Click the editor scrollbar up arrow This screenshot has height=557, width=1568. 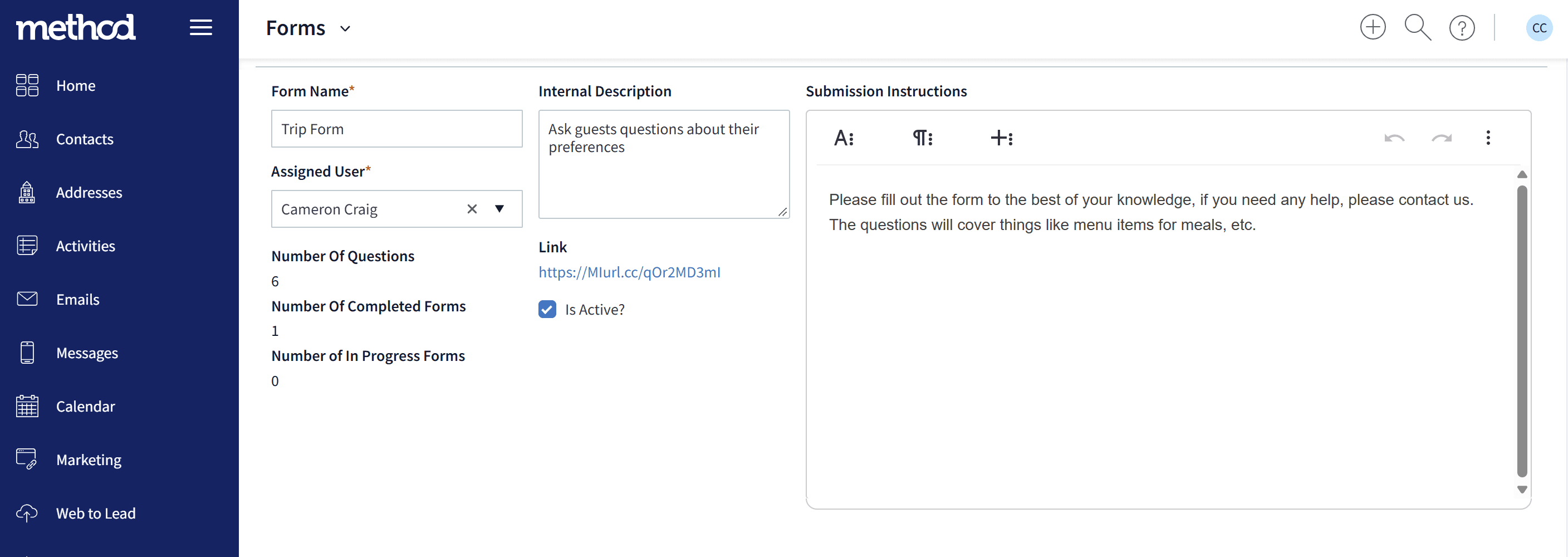1522,175
